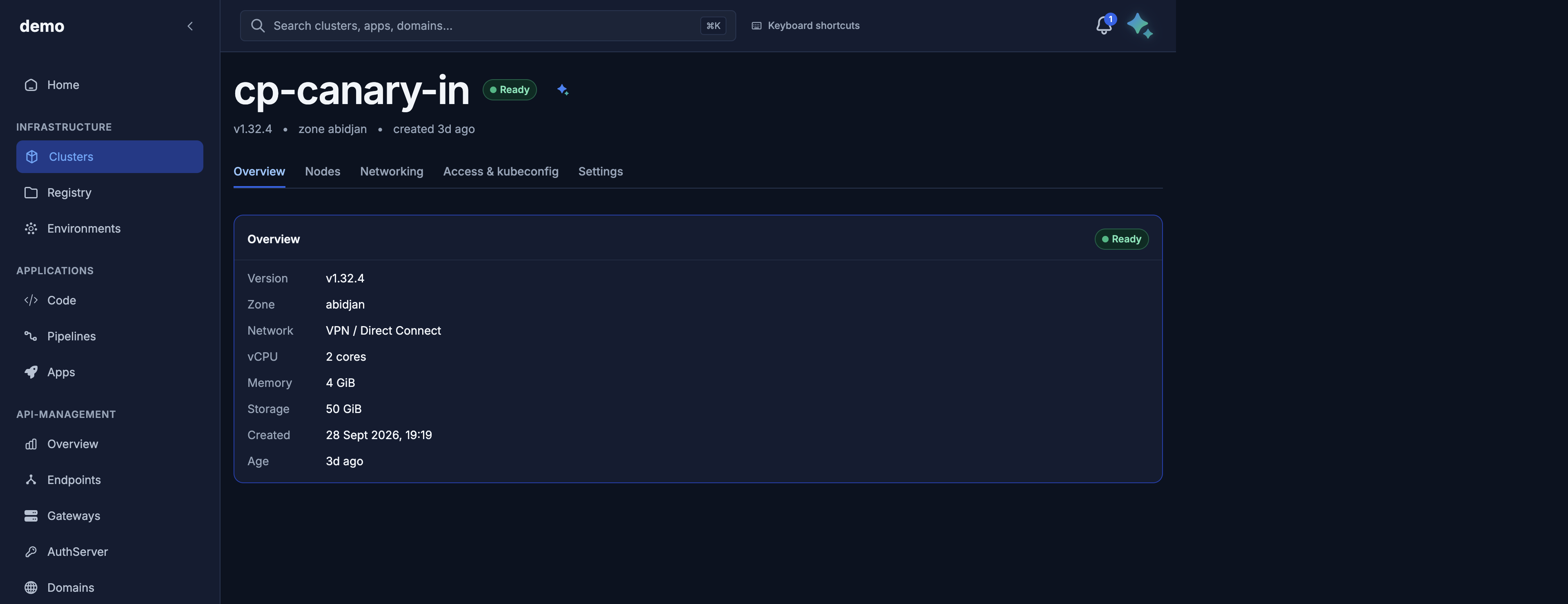Screen dimensions: 1568x604
Task: Click the Age value 3d ago
Action: click(x=345, y=461)
